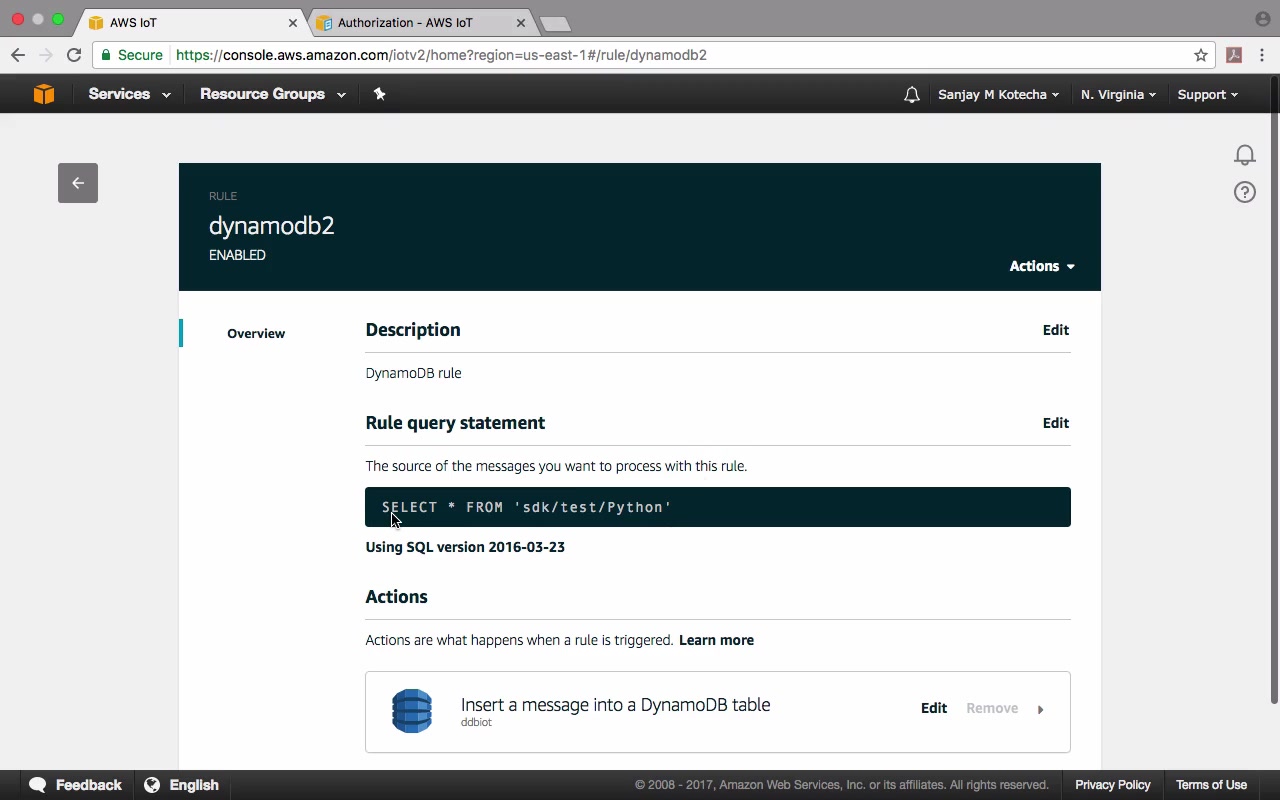This screenshot has height=800, width=1280.
Task: Open the Sanjay M Kotecha account menu
Action: coord(998,94)
